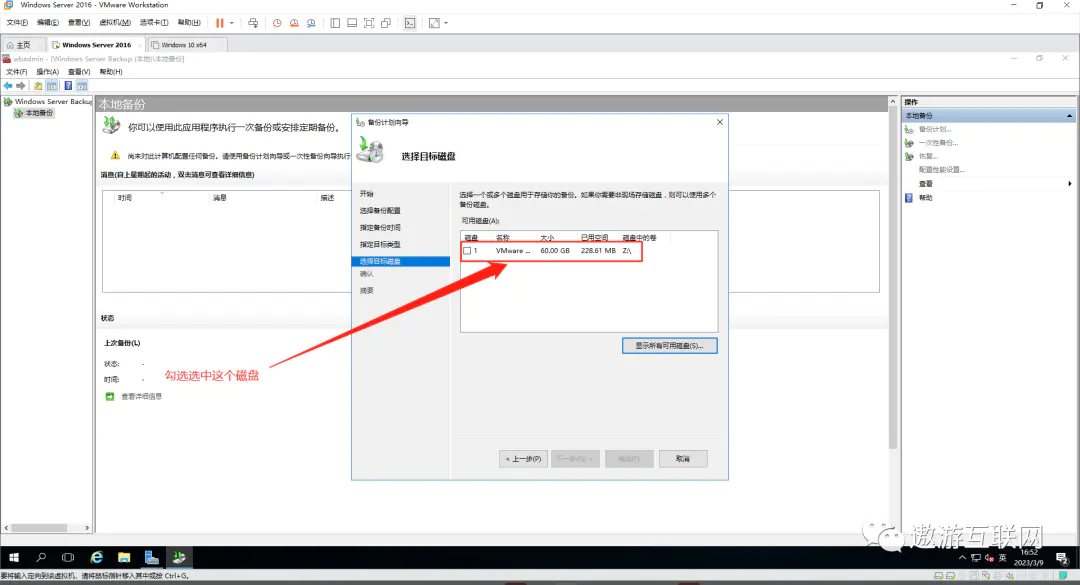This screenshot has width=1080, height=585.
Task: Toggle the VMware library sidebar icon
Action: click(x=335, y=23)
